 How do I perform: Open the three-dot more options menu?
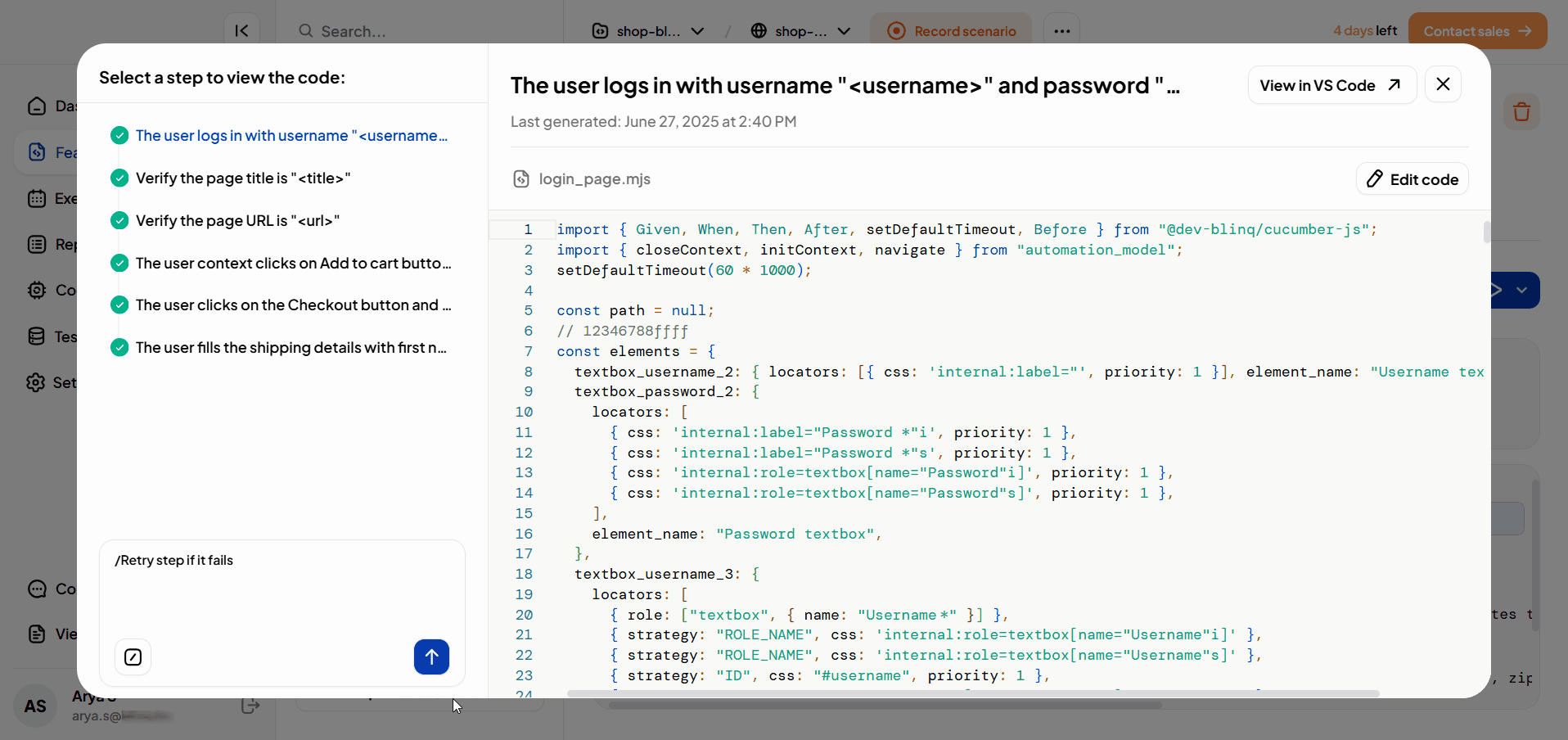pos(1061,31)
